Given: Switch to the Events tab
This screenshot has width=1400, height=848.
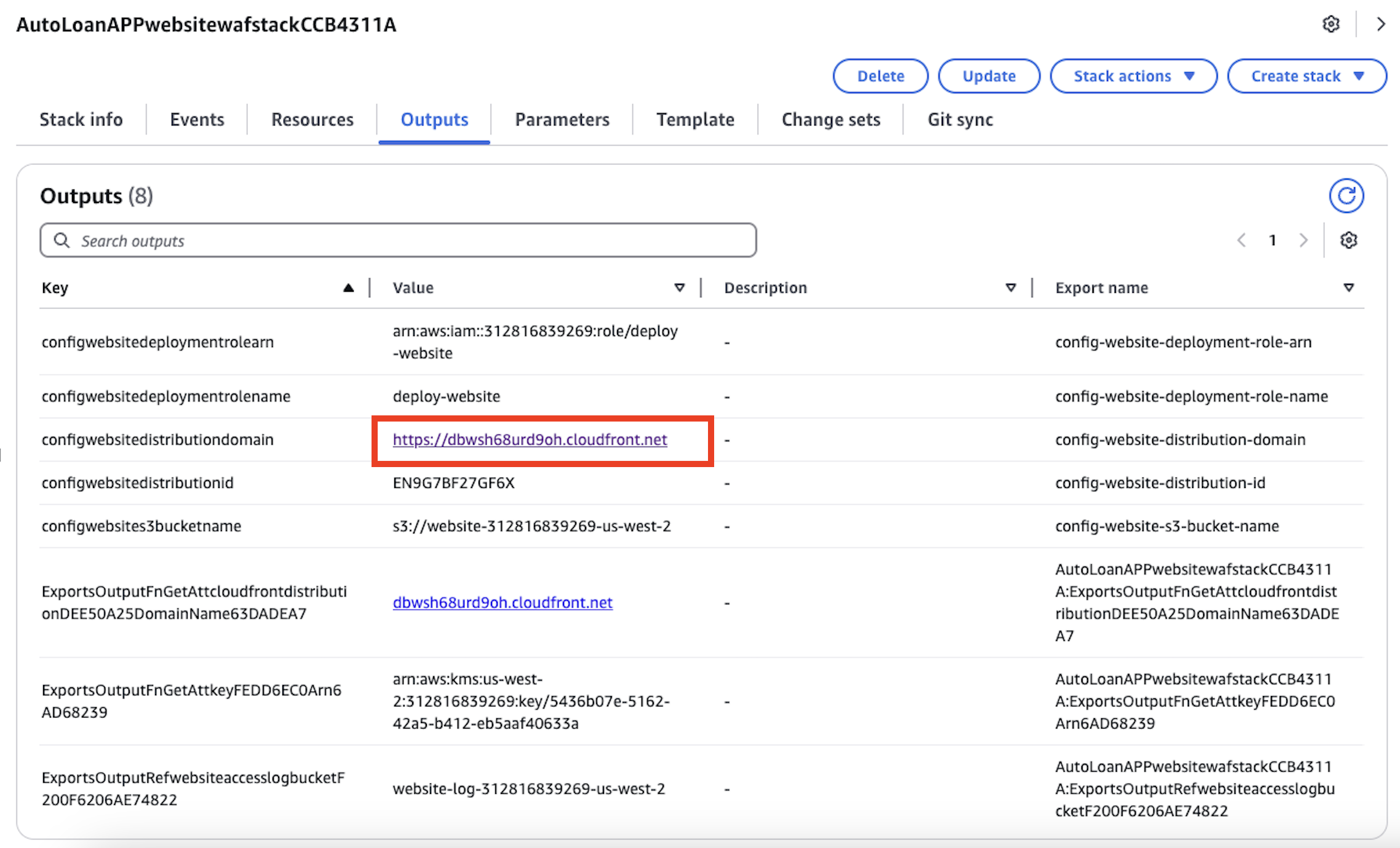Looking at the screenshot, I should click(x=197, y=119).
